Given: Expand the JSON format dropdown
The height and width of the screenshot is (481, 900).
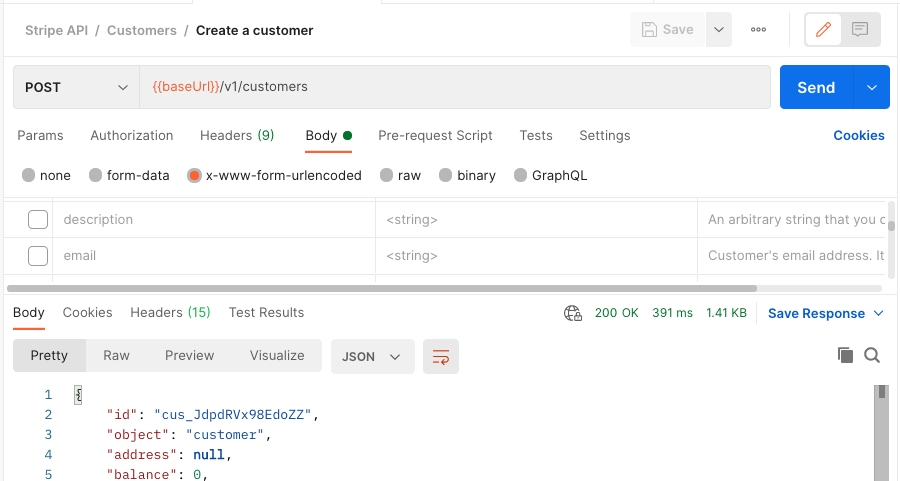Looking at the screenshot, I should point(372,356).
